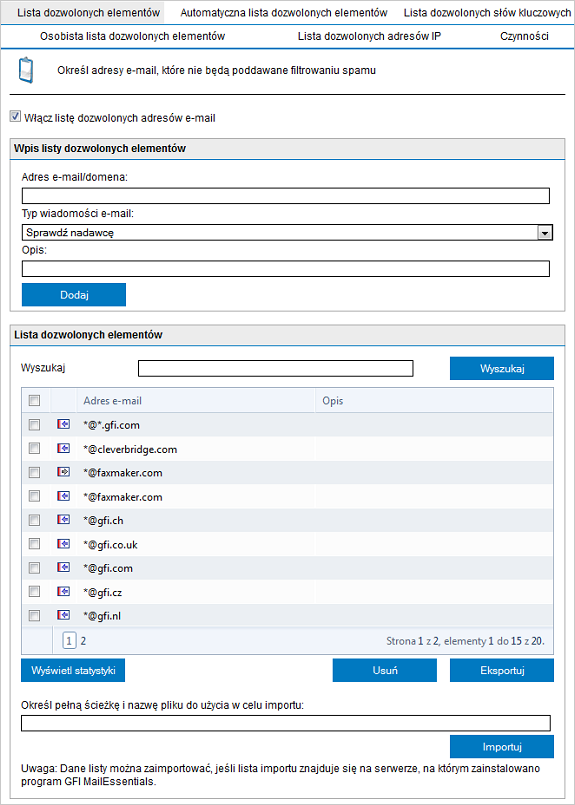Click the blue 'Wyszukaj' button
Viewport: 575px width, 805px height.
coord(502,369)
